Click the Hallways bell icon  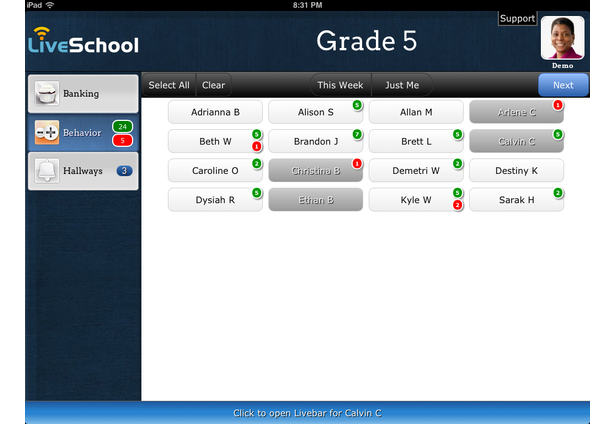(x=47, y=171)
